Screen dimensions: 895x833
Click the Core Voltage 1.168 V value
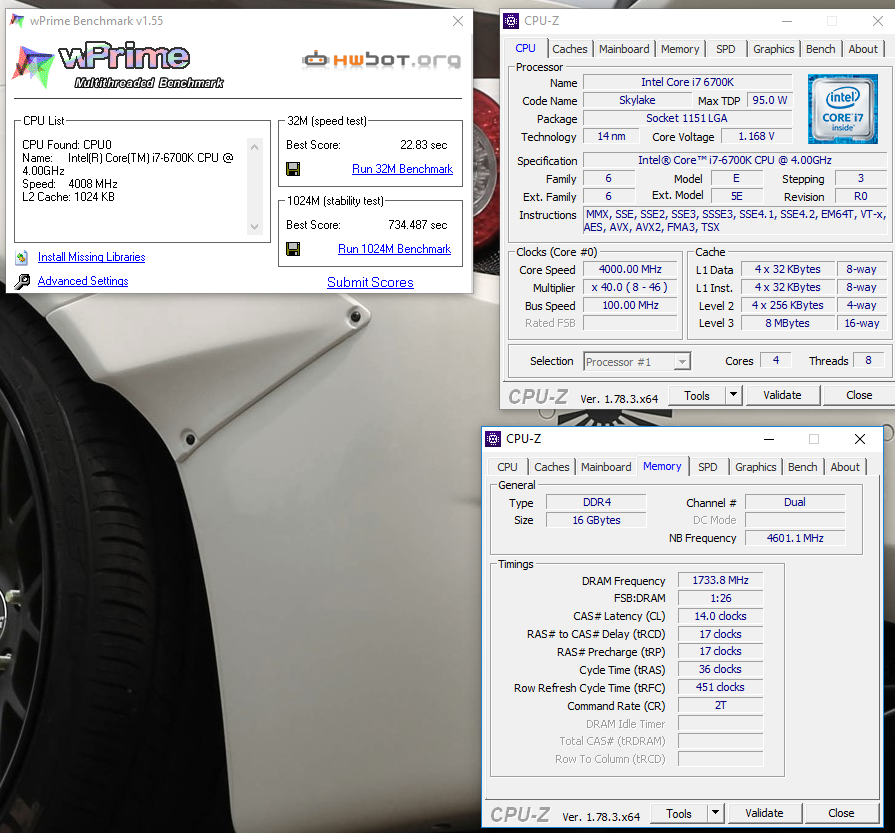(x=756, y=136)
